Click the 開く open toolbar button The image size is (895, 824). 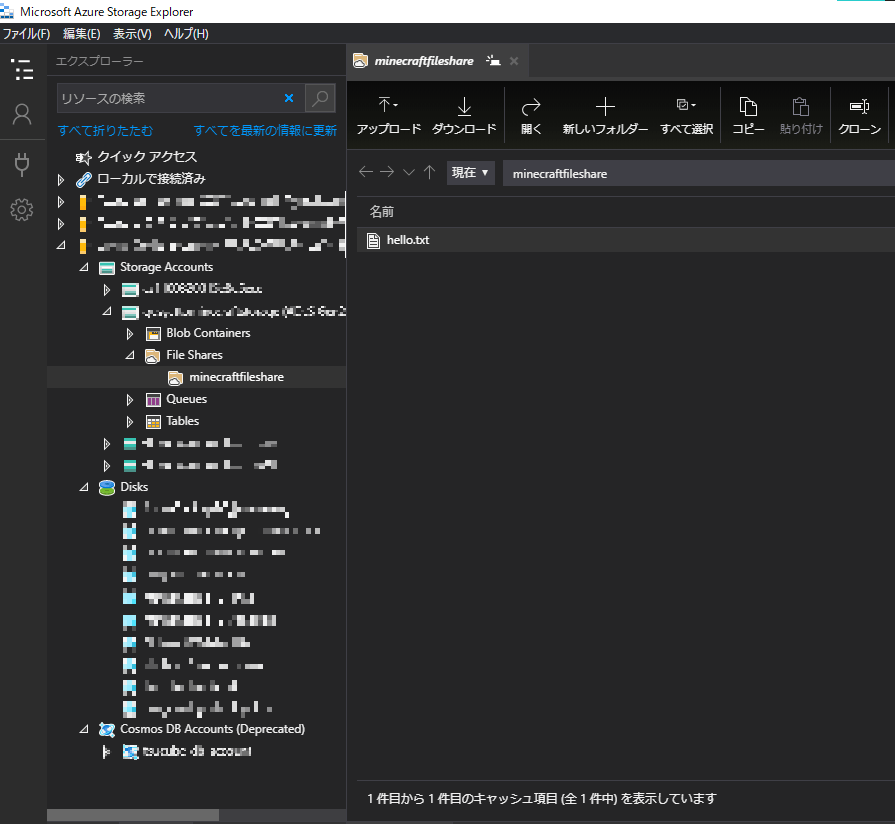pos(531,116)
